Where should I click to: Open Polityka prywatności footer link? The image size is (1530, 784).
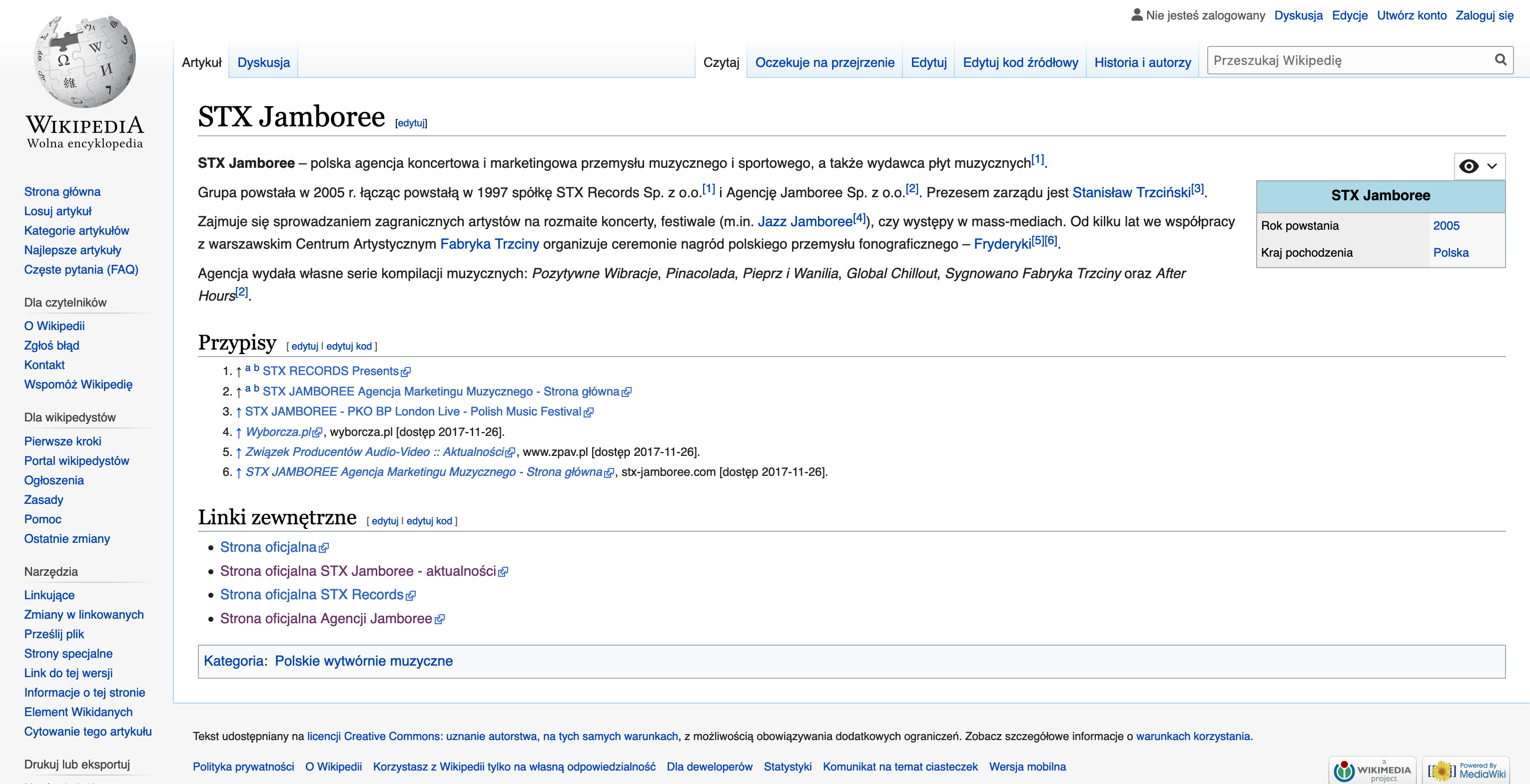coord(243,767)
